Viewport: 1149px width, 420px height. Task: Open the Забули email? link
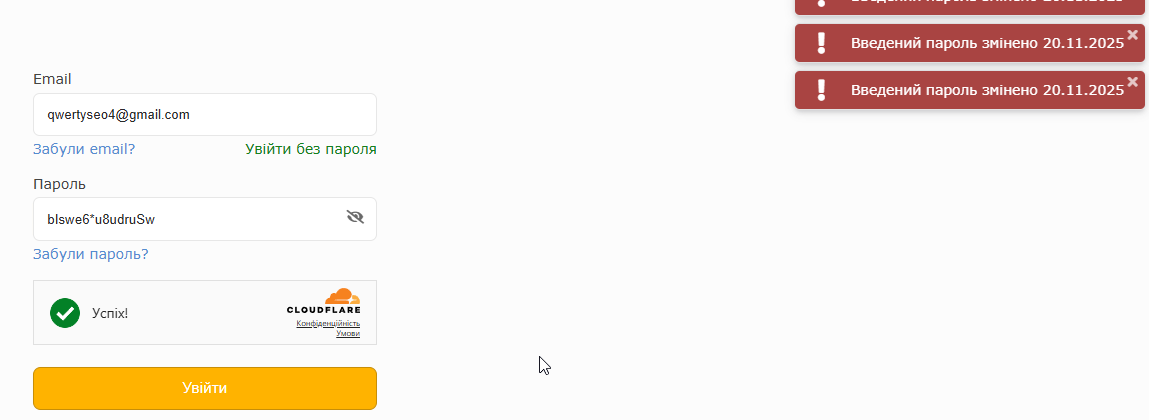coord(84,149)
